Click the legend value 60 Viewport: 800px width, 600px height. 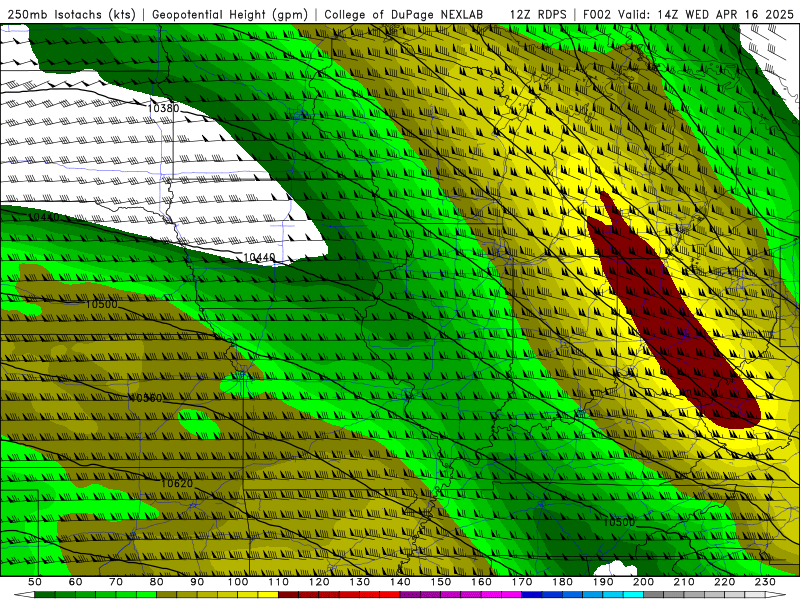(75, 582)
